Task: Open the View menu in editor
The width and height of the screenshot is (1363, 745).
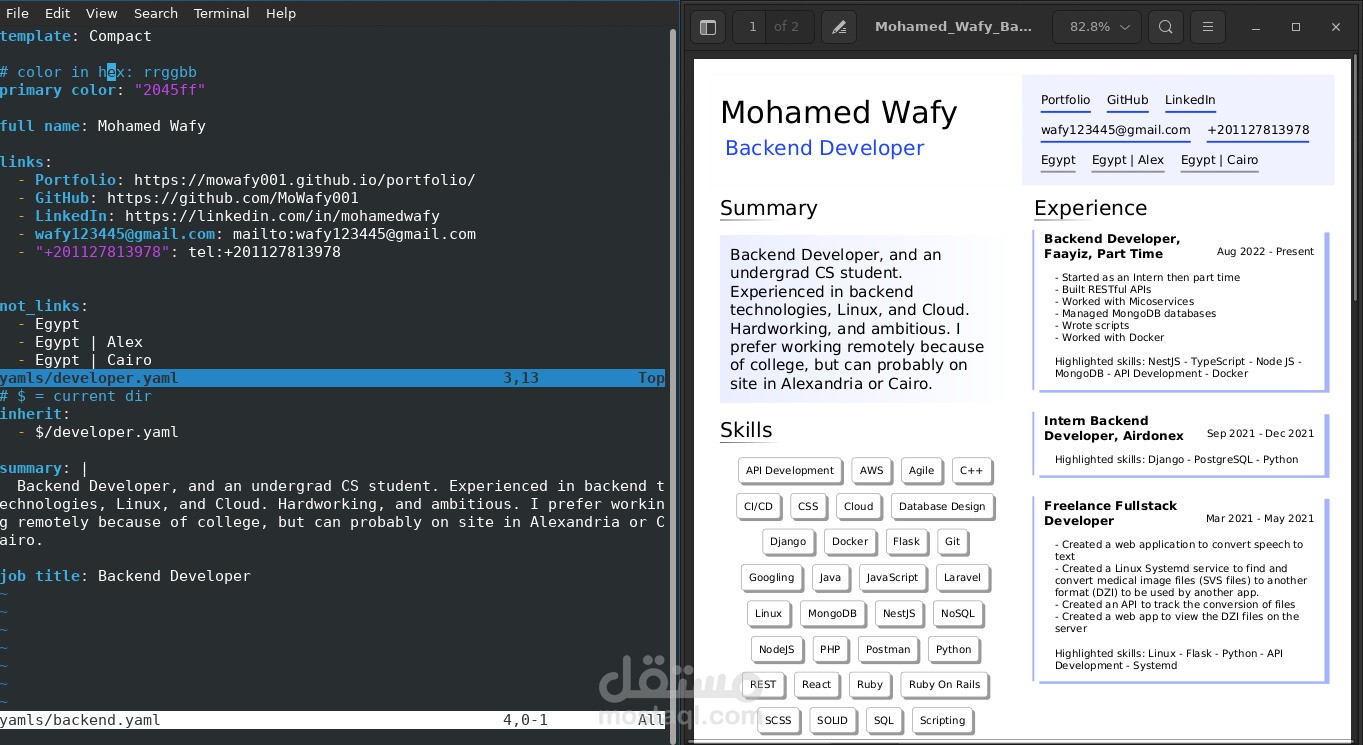Action: [x=102, y=13]
